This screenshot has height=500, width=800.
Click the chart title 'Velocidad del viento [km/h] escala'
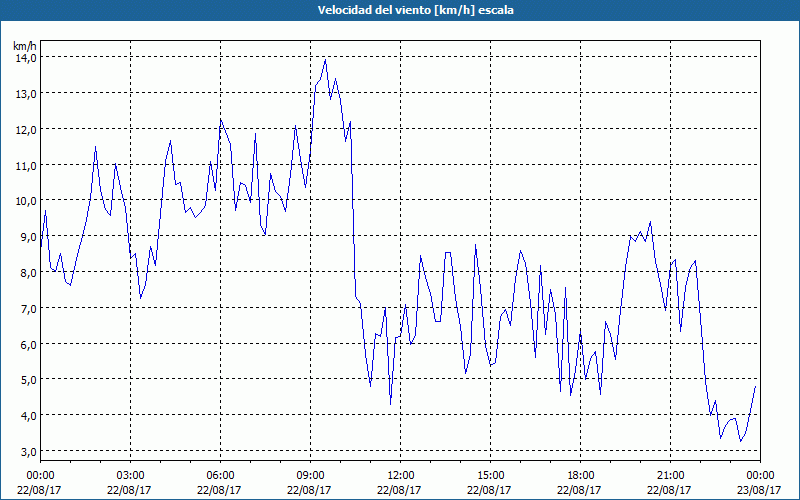[x=415, y=10]
